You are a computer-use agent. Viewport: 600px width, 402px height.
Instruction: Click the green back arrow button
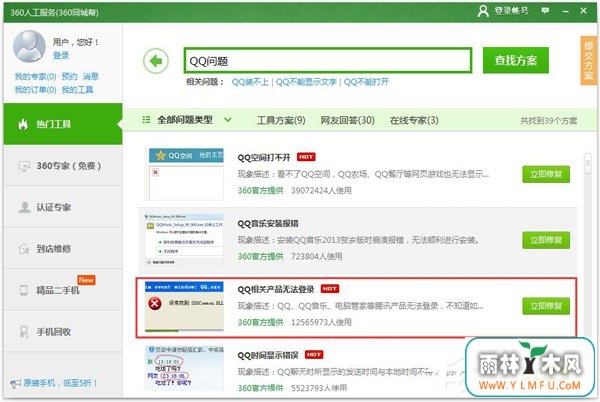pos(156,61)
